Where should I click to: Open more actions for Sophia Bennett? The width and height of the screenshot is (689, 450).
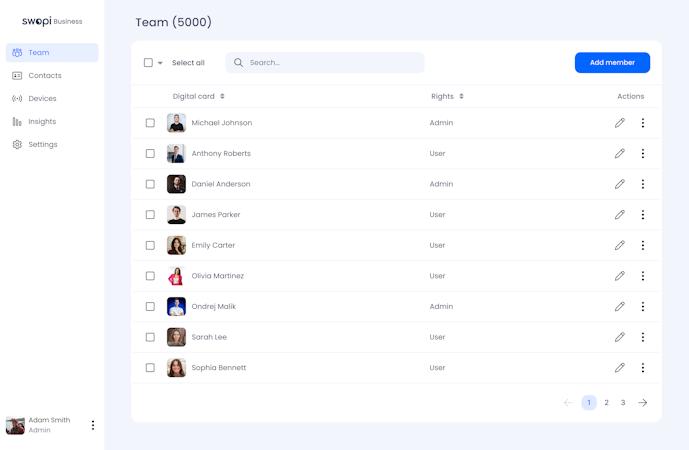coord(643,368)
